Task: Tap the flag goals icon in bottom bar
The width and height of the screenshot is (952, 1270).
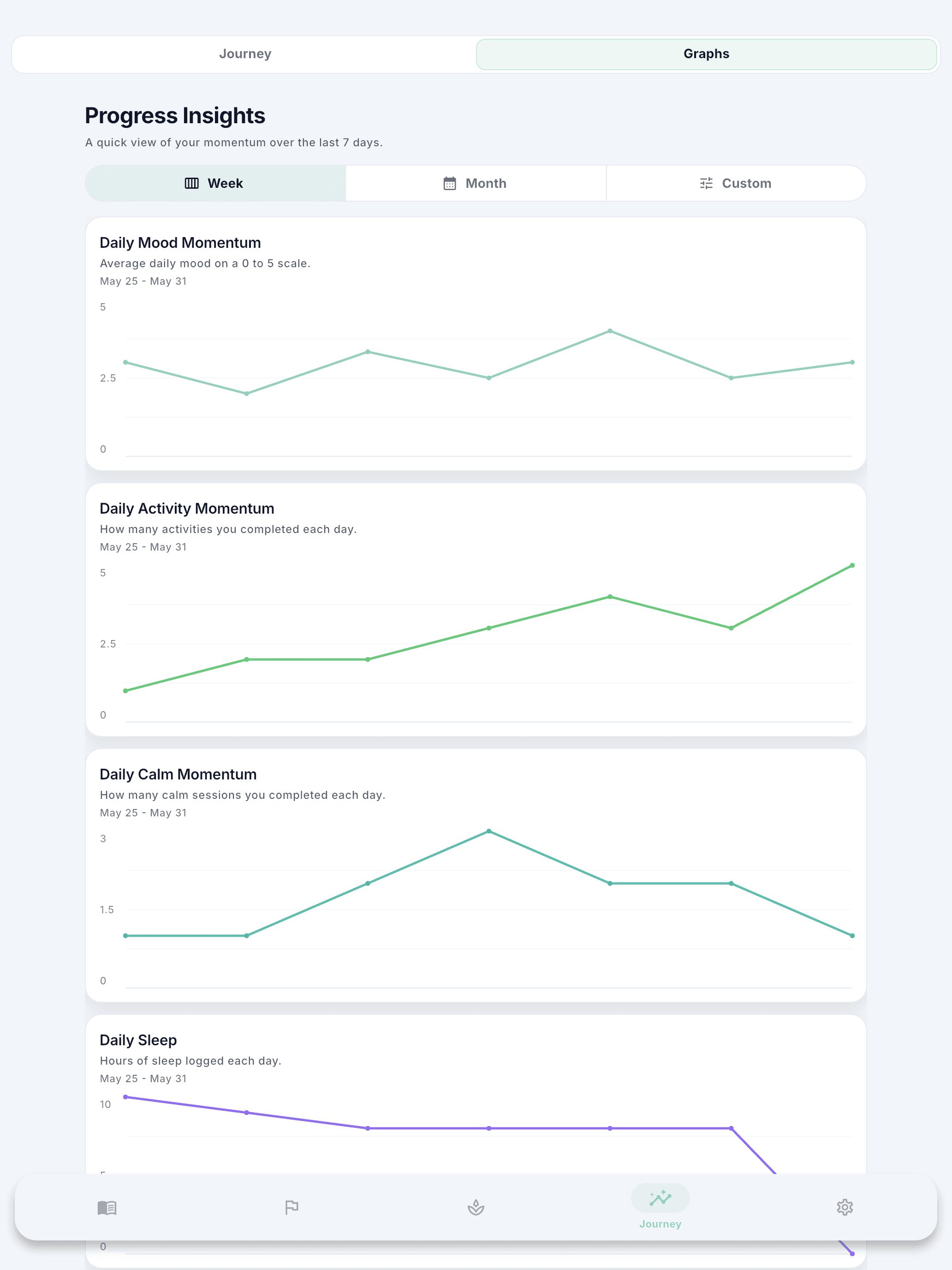Action: (x=292, y=1207)
